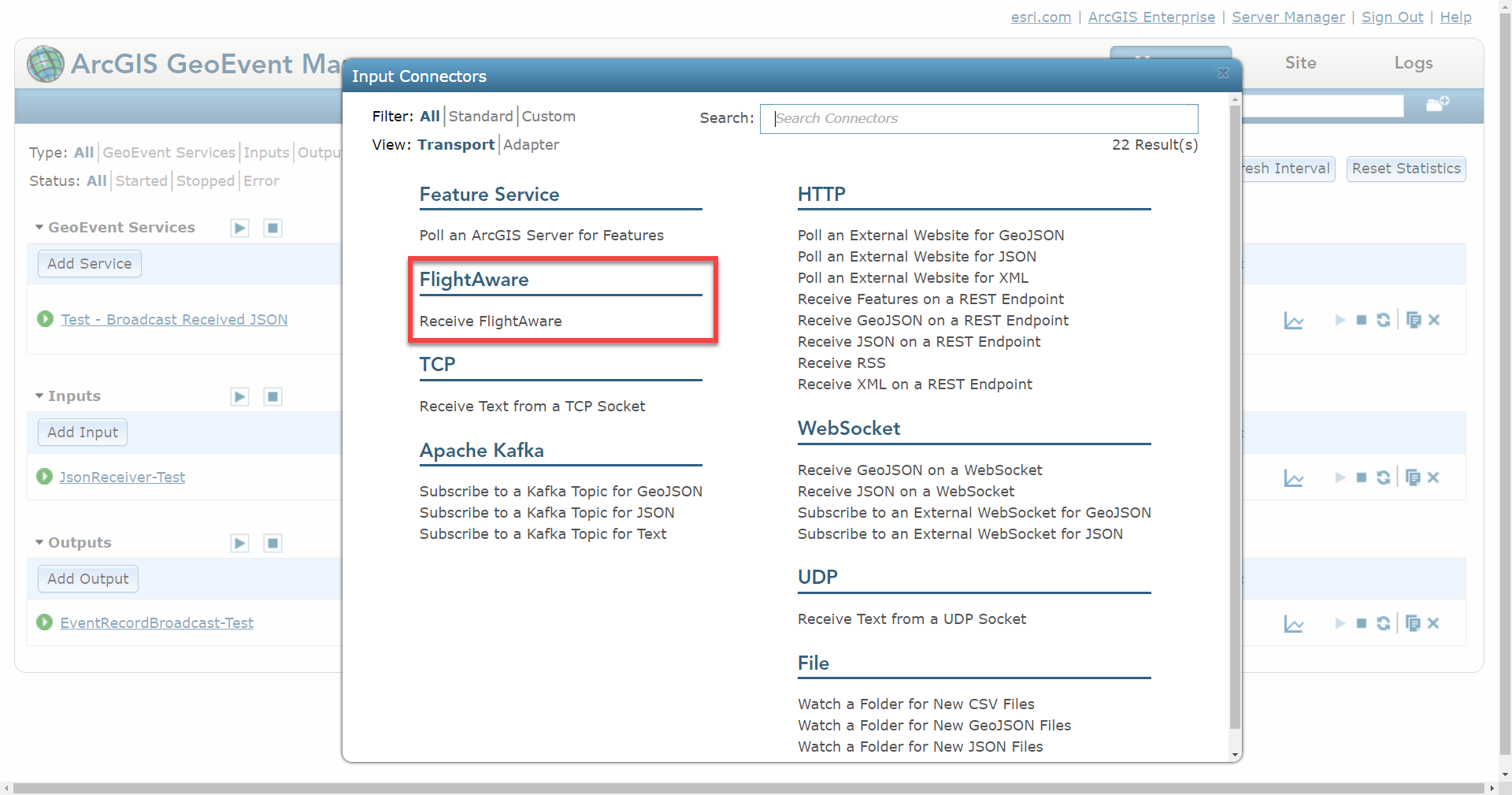Start the JsonReceiver-Test input with its play icon
Screen dimensions: 1512x795
(x=1339, y=477)
